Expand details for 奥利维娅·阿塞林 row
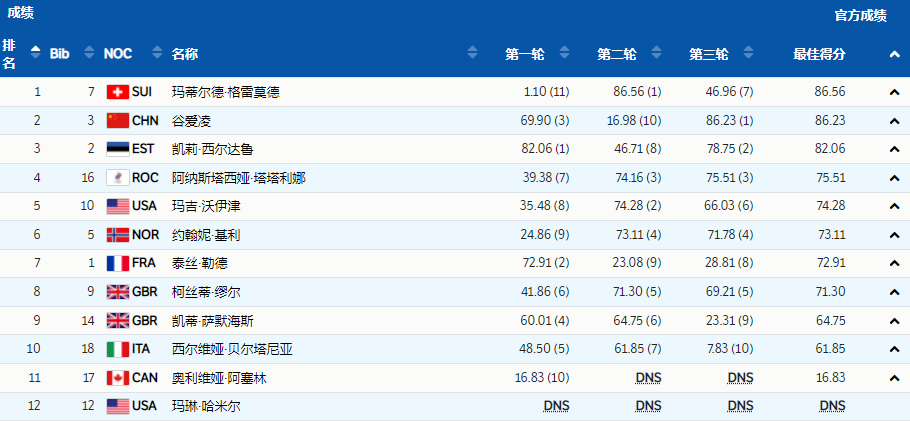 [894, 379]
